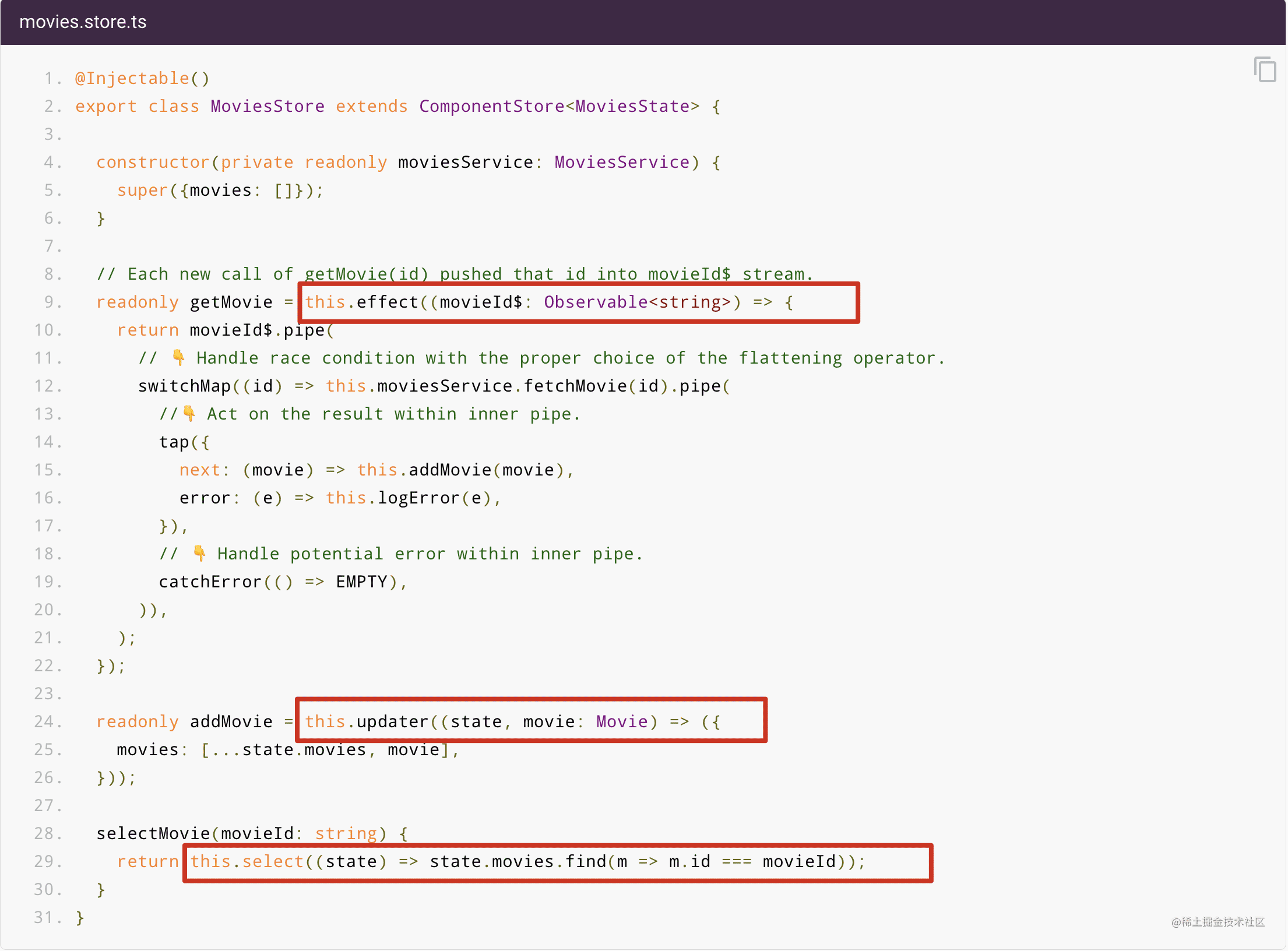
Task: Click the MoviesService type in constructor
Action: click(621, 162)
